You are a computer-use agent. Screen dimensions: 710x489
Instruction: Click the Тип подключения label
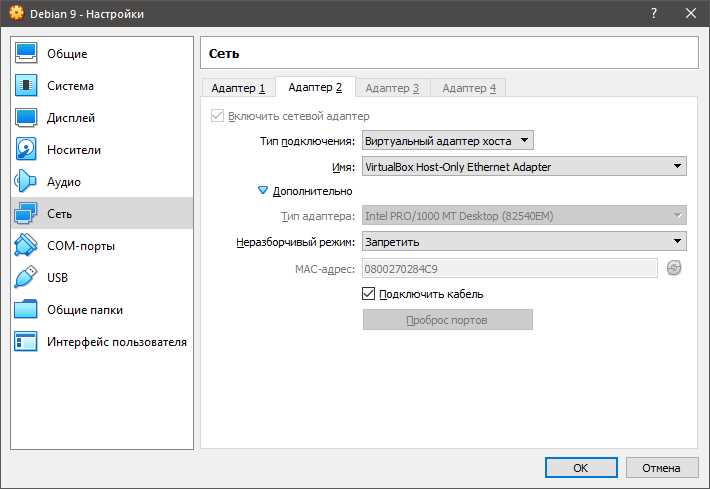pyautogui.click(x=307, y=141)
